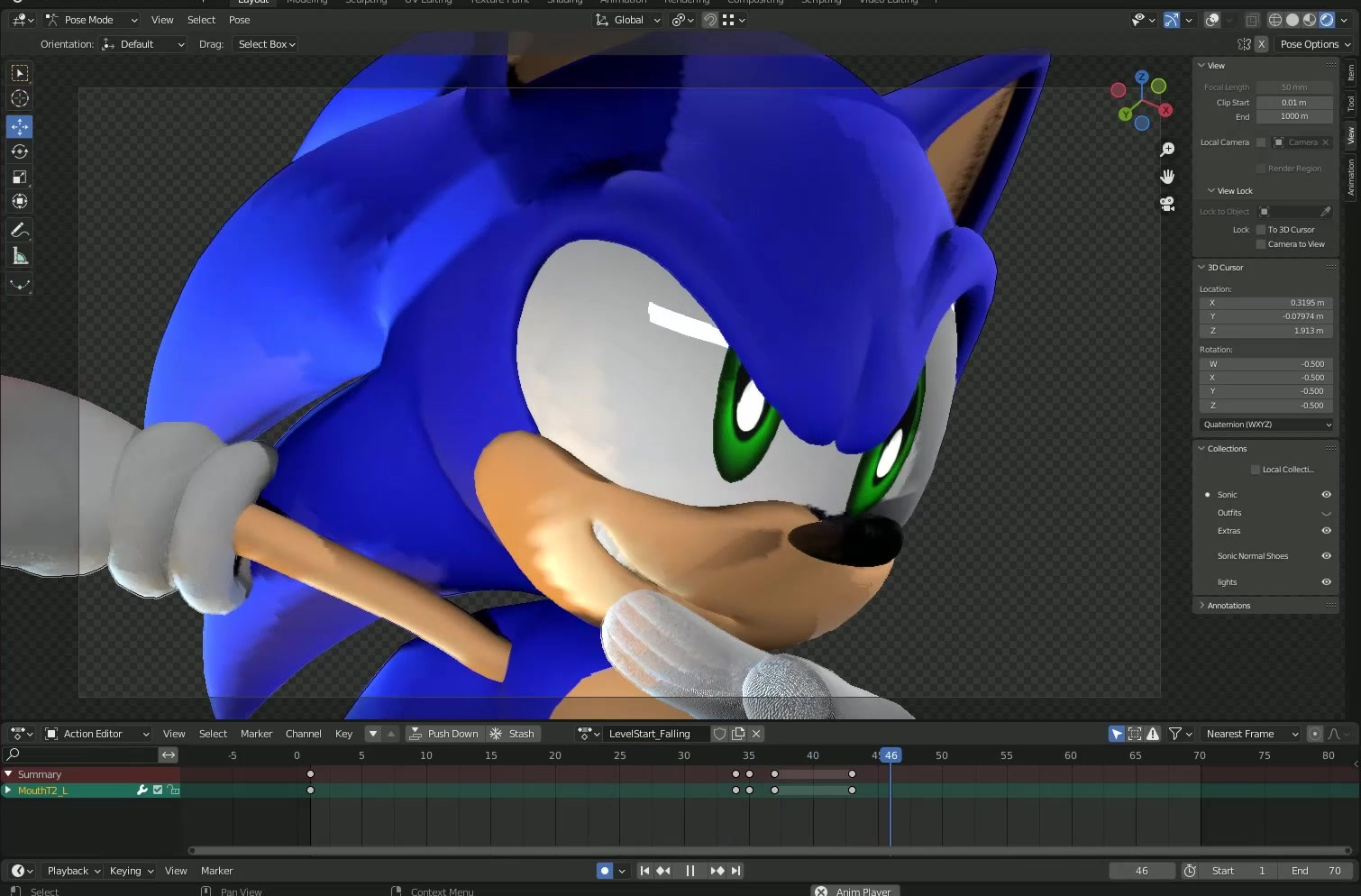
Task: Toggle Local Camera checkbox
Action: pos(1261,142)
